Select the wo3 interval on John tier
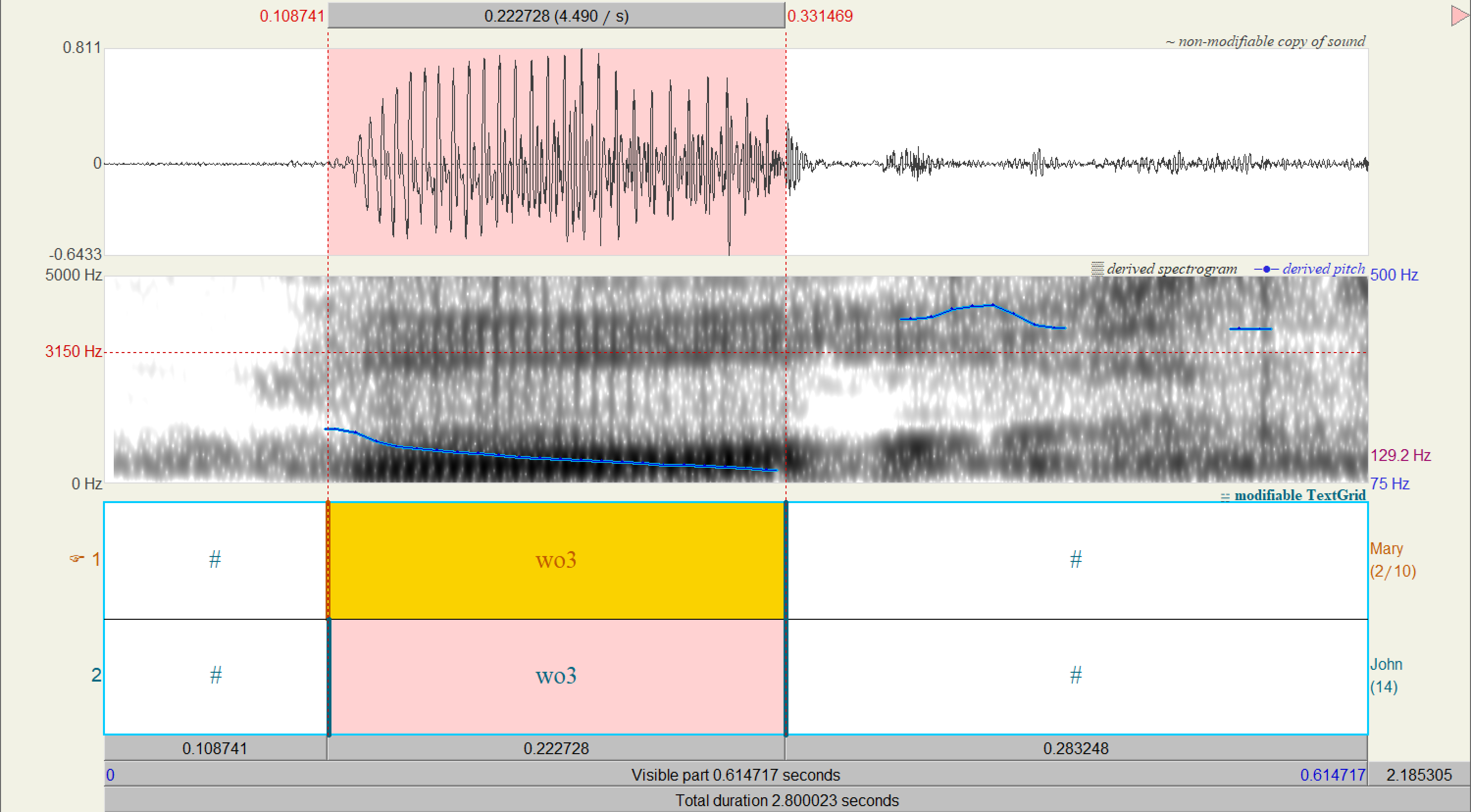Viewport: 1471px width, 812px height. pos(556,676)
